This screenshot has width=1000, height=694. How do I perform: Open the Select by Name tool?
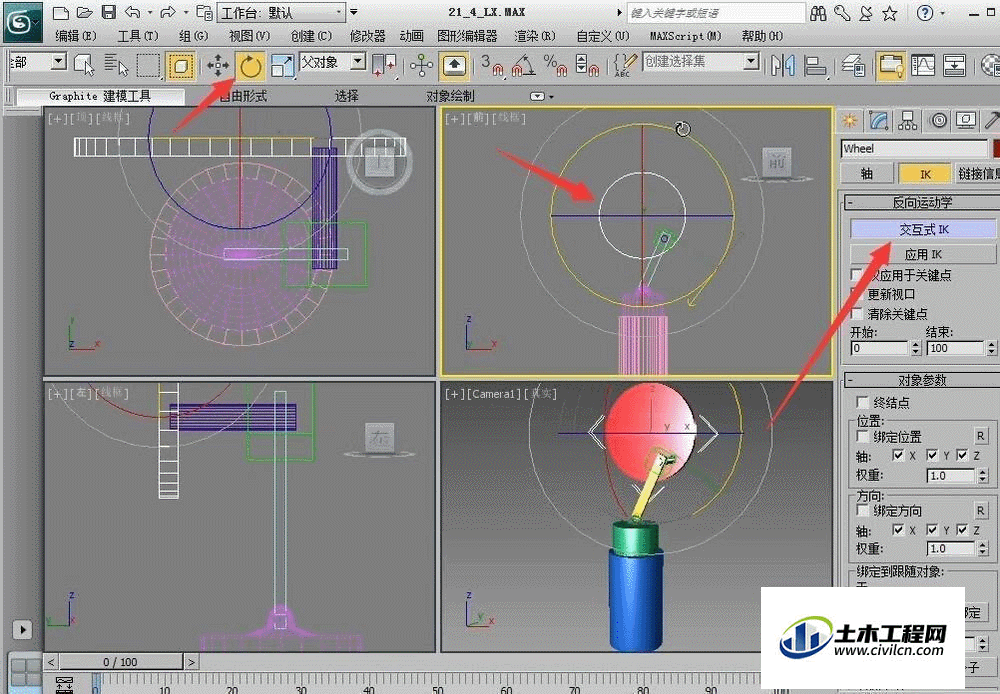pos(116,64)
